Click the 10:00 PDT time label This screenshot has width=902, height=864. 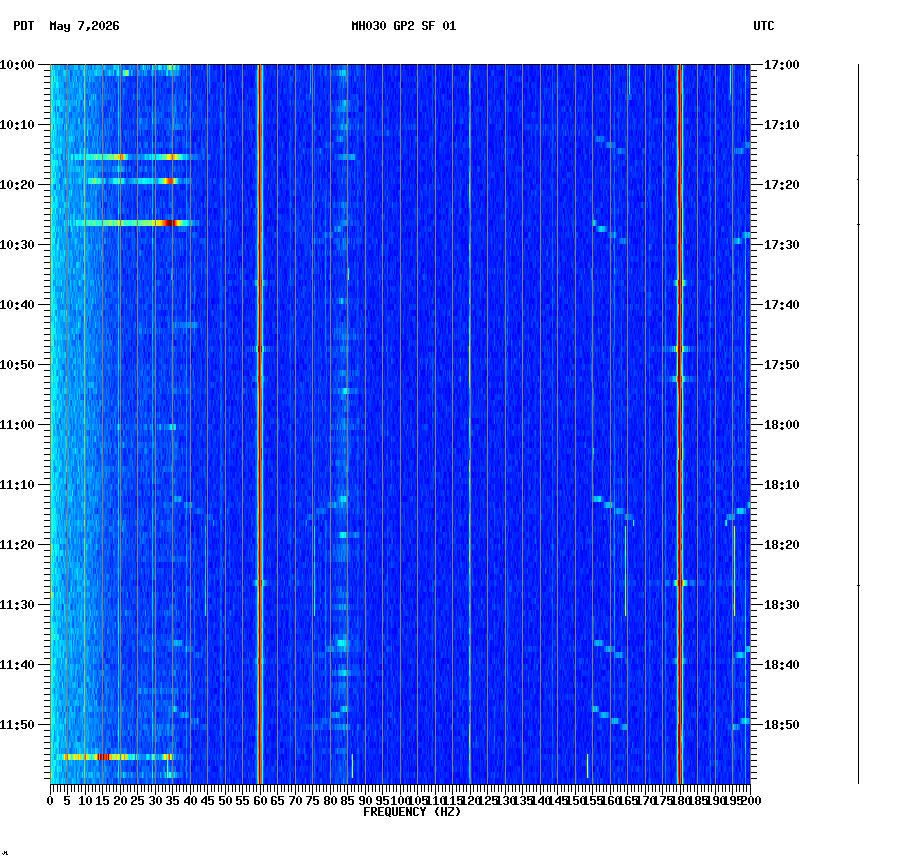click(17, 65)
